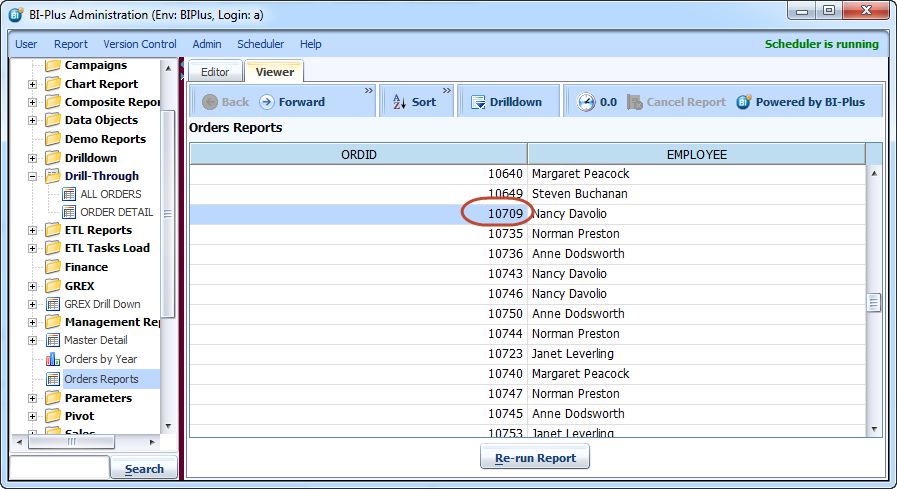
Task: Expand the ETL Reports folder
Action: (32, 230)
